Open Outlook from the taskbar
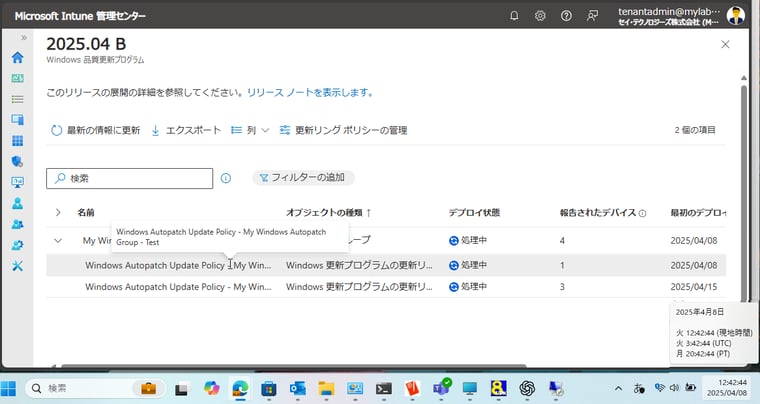Screen dimensions: 760x404 (297, 388)
